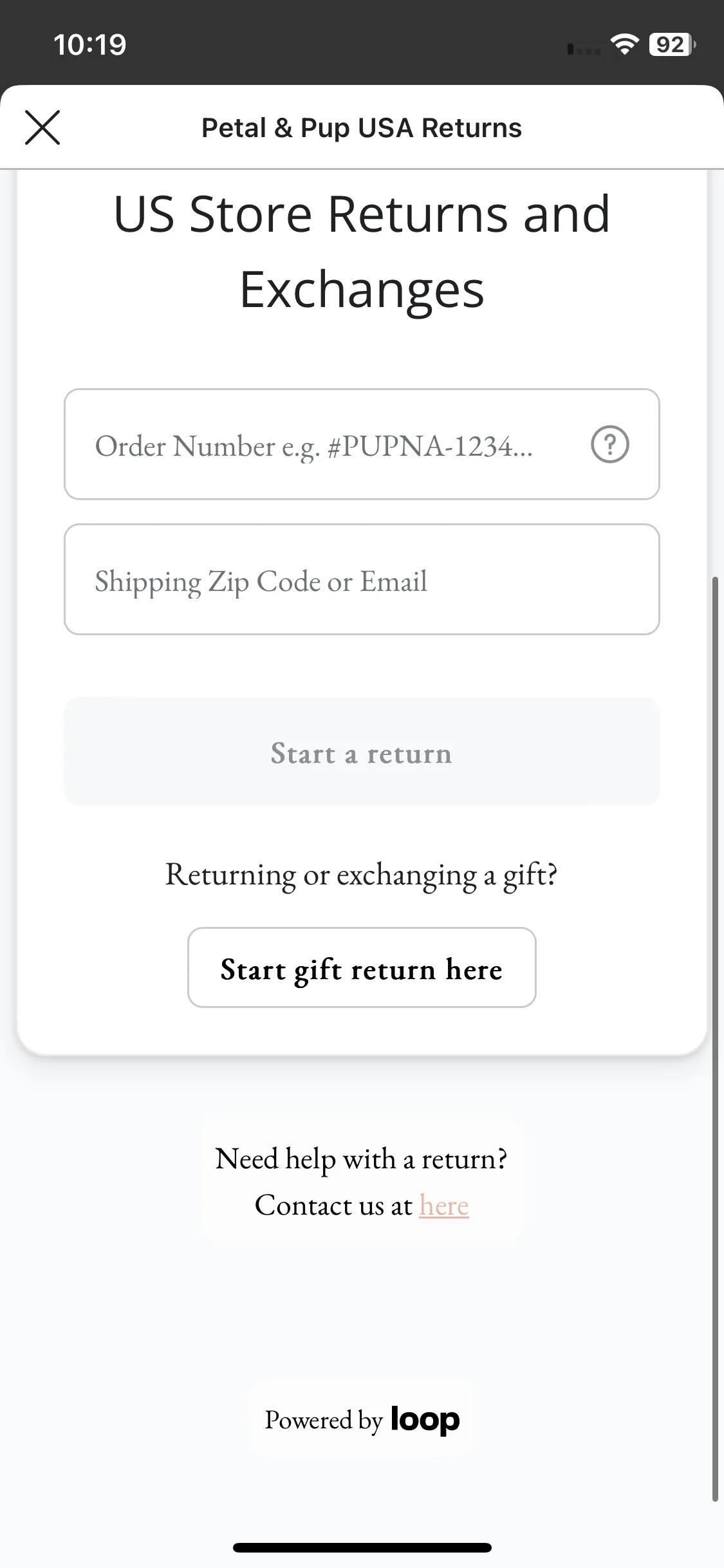
Task: Close the Petal & Pup returns page
Action: pos(42,127)
